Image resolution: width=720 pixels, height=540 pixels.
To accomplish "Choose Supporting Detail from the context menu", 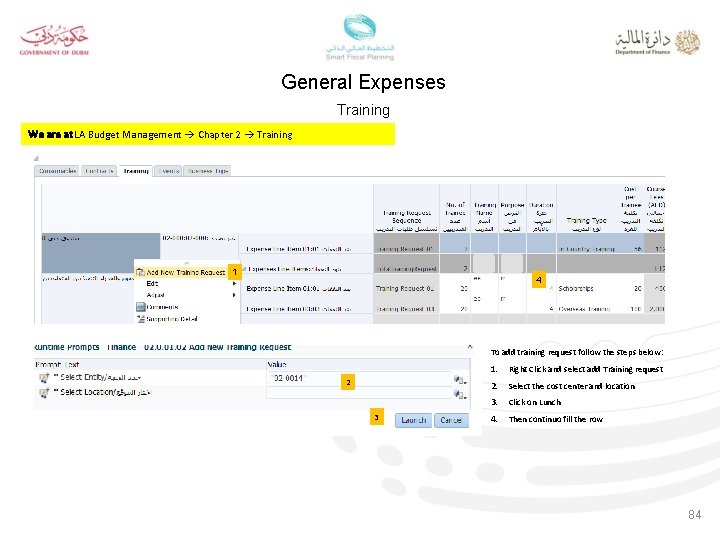I will tap(172, 319).
